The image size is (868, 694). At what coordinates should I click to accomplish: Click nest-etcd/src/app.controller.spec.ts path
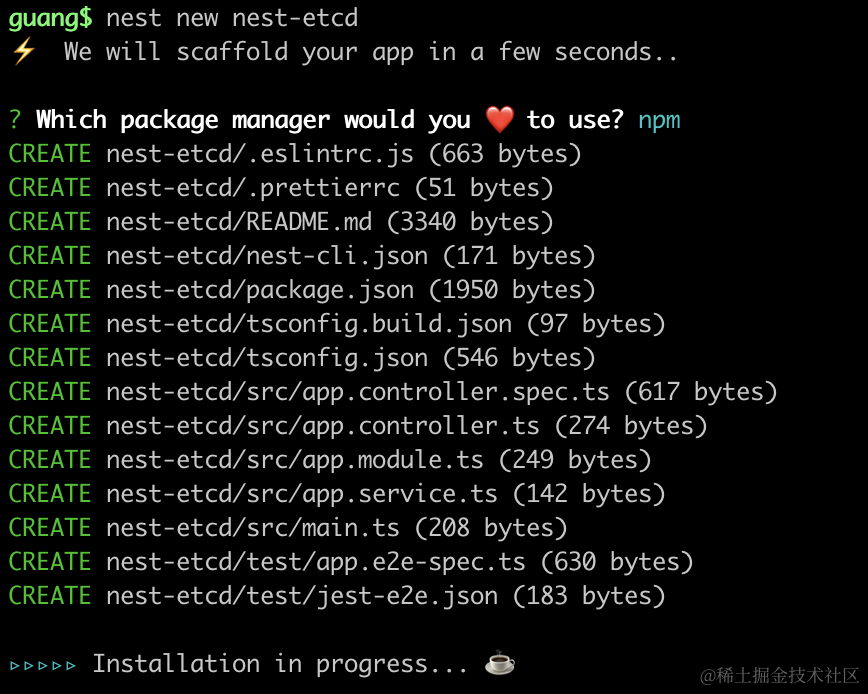point(358,392)
